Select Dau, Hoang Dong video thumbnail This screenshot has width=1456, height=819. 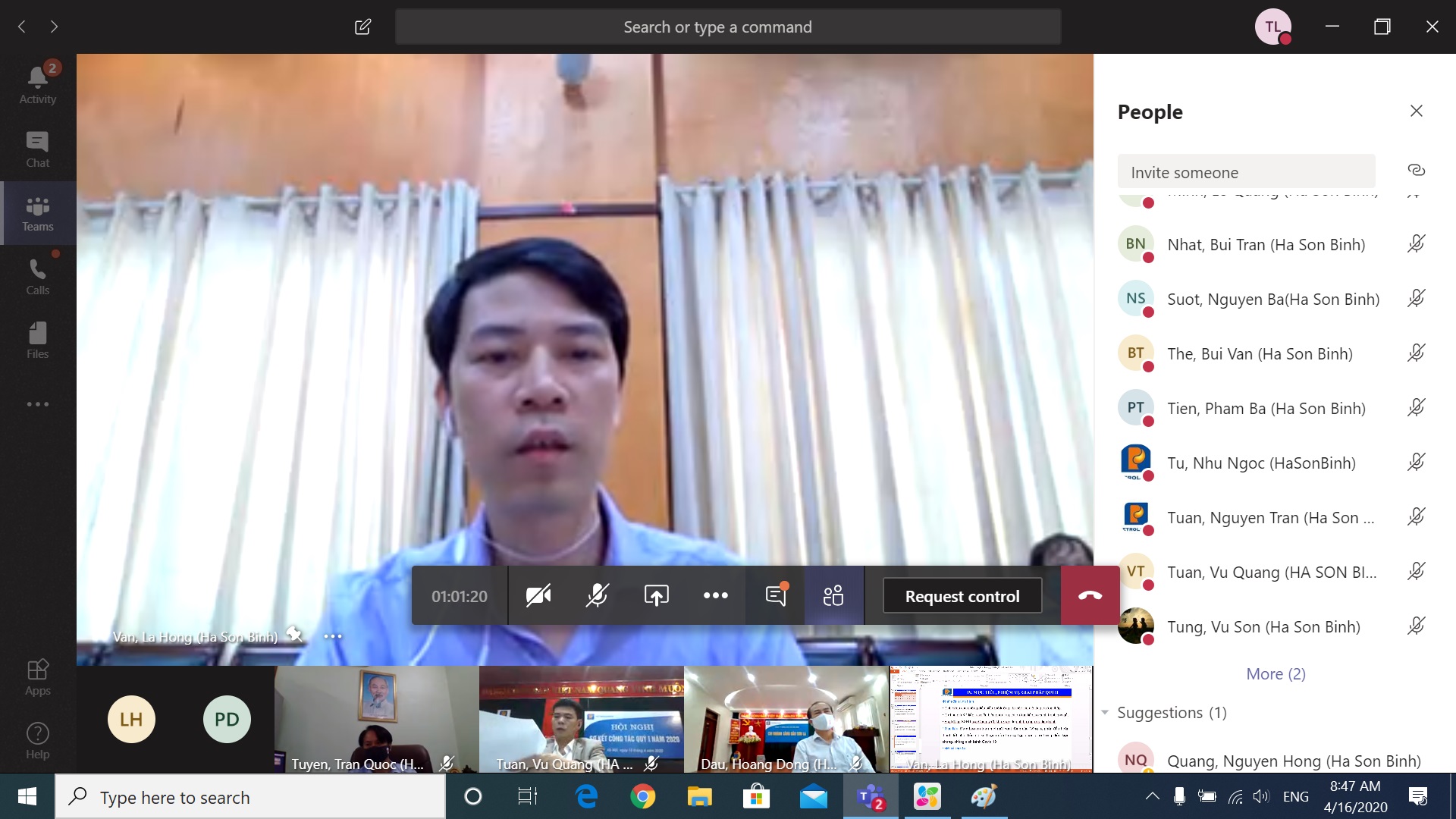click(786, 719)
